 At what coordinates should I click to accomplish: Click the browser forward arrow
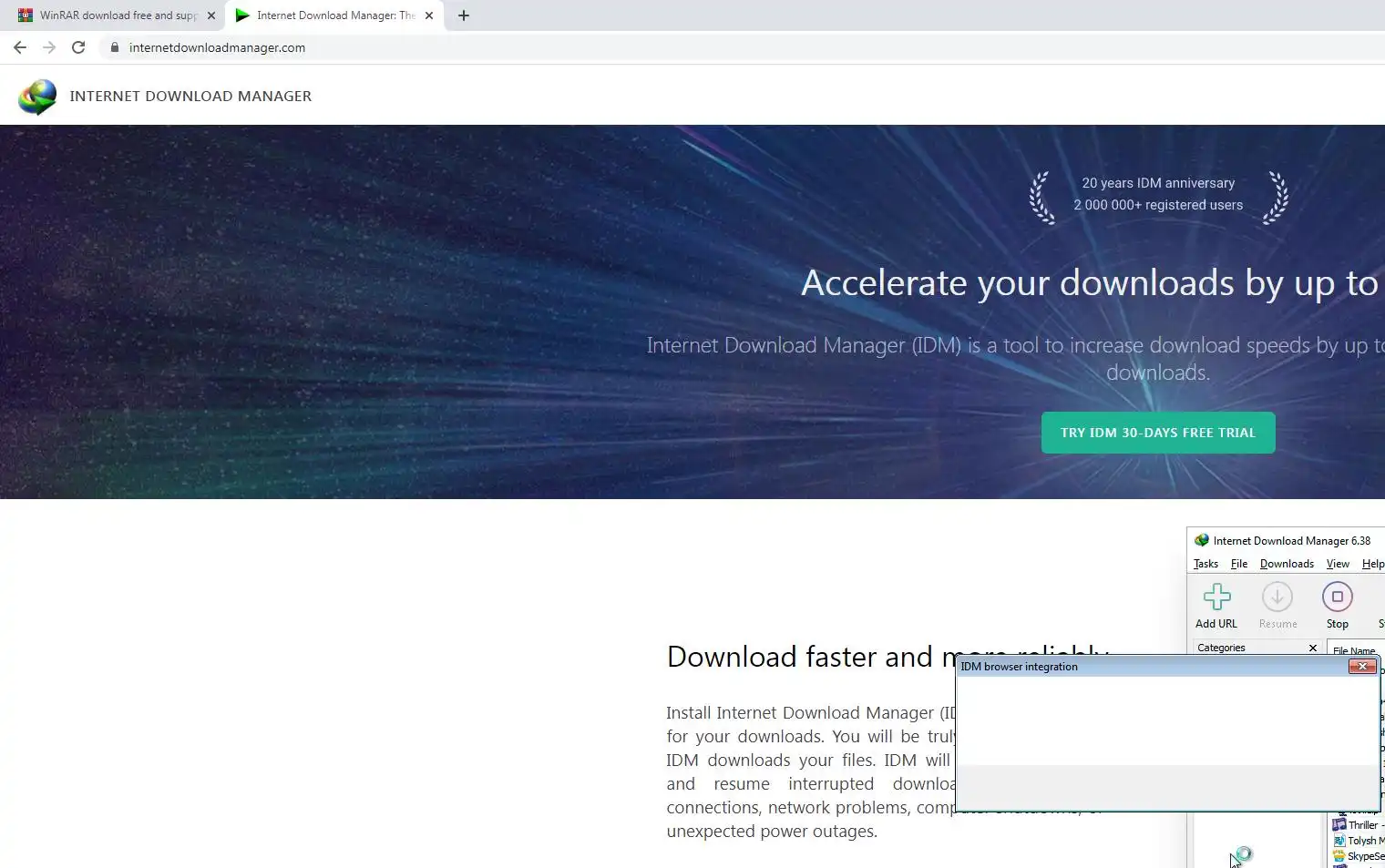pos(49,47)
